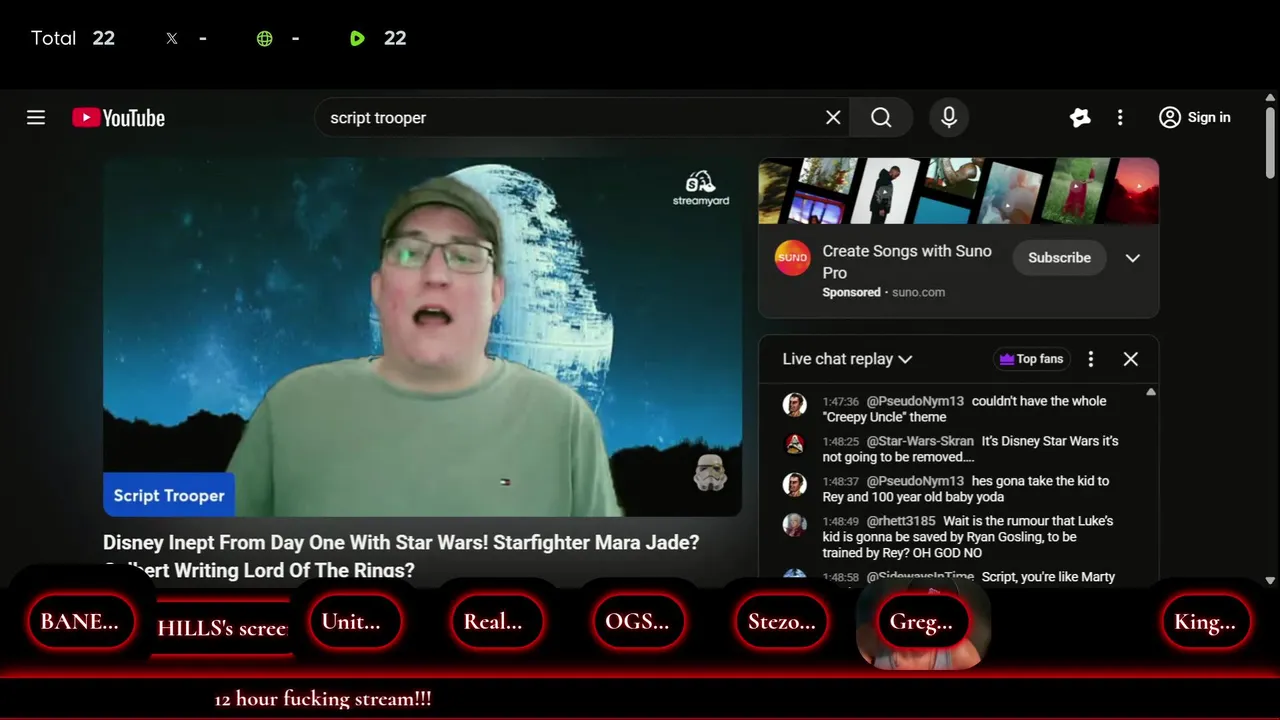Open the live chat three-dot options menu
The image size is (1280, 720).
[1091, 359]
